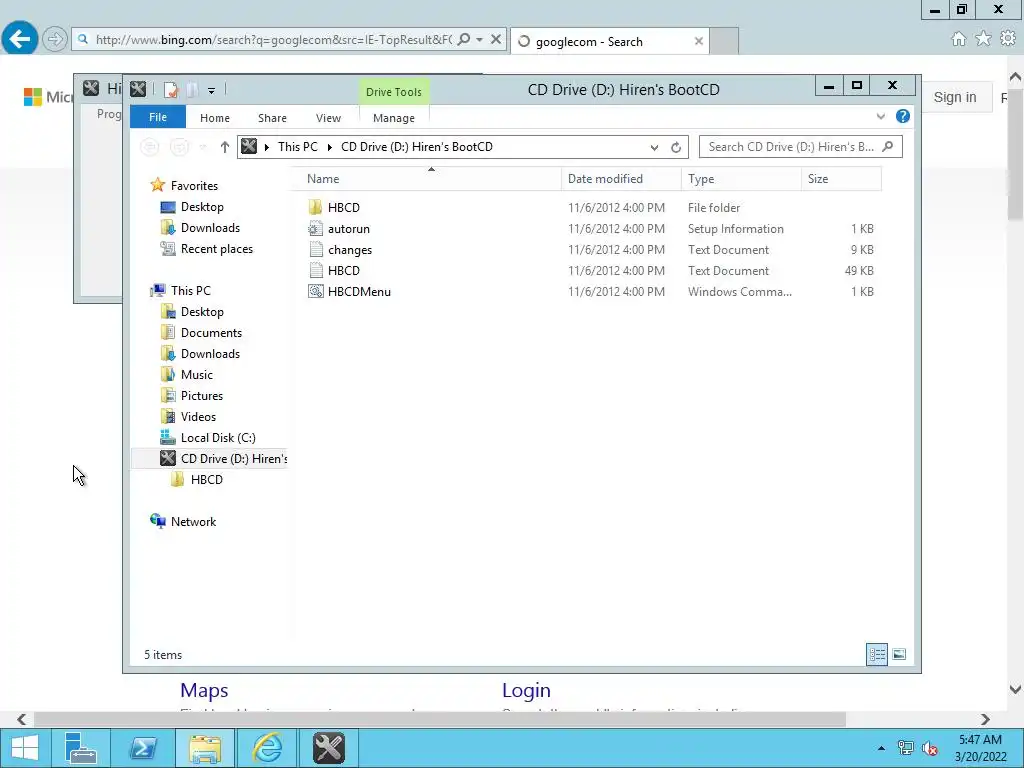Open the Home ribbon tab

click(x=215, y=118)
